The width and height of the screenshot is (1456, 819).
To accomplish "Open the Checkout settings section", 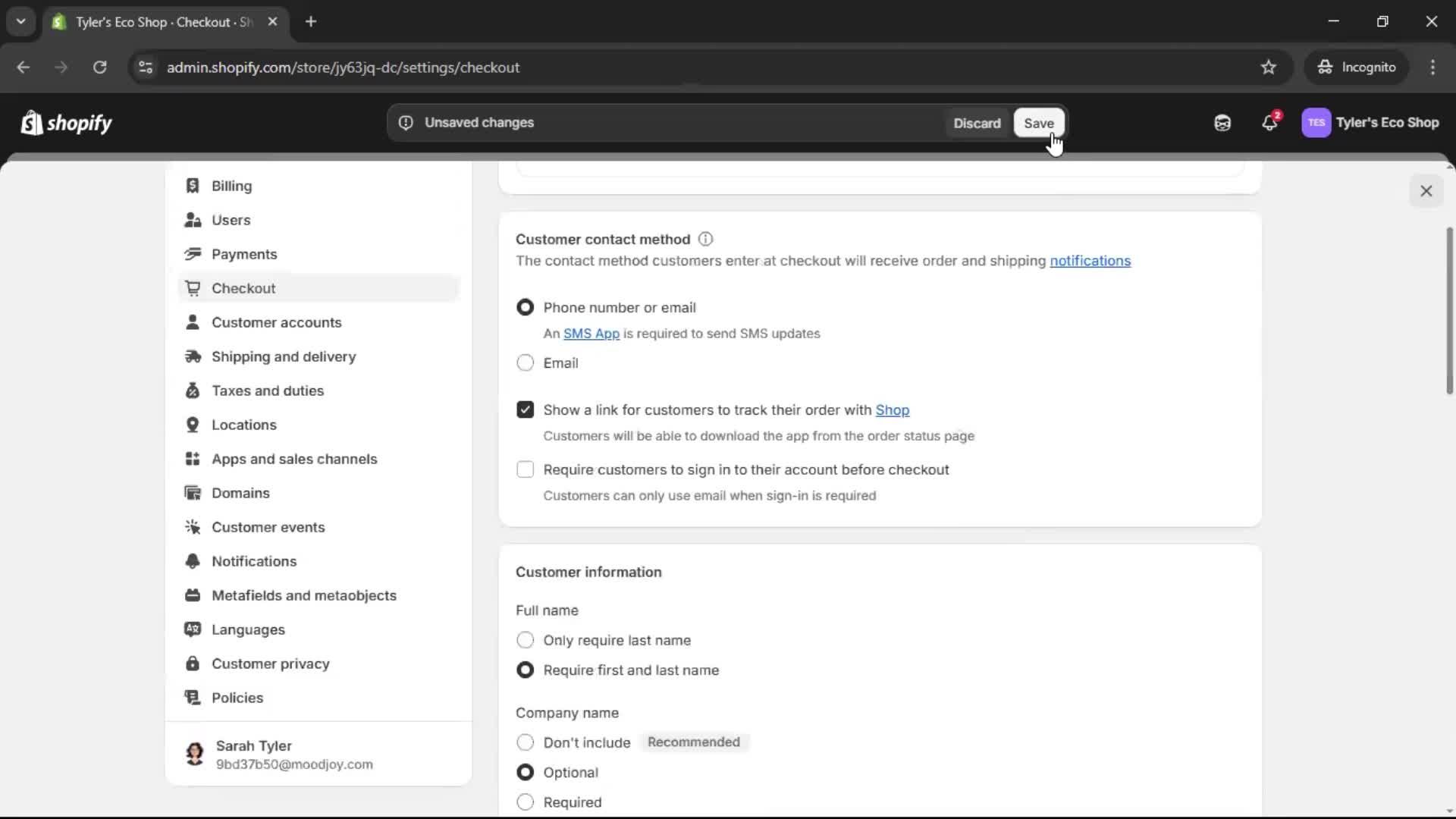I will pos(243,288).
